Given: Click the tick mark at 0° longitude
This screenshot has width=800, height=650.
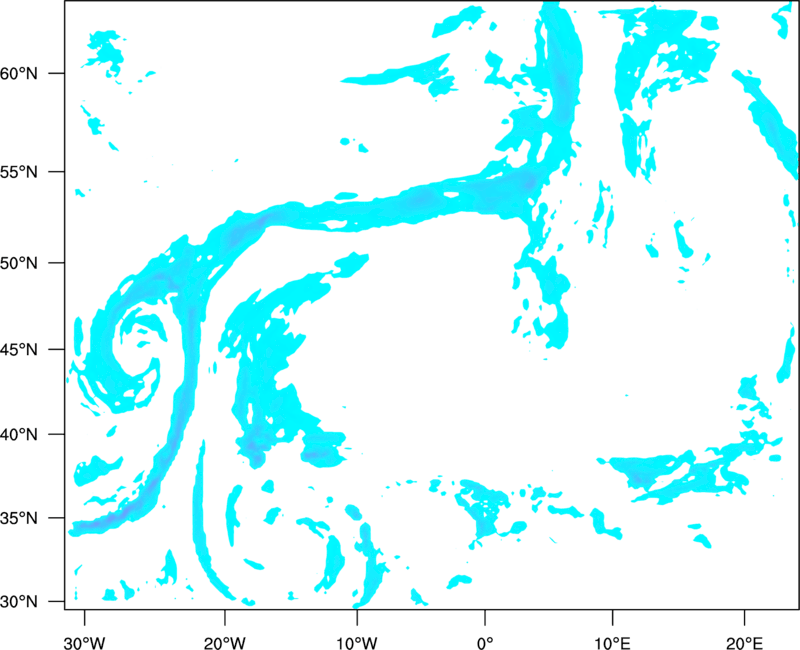Looking at the screenshot, I should (x=485, y=617).
